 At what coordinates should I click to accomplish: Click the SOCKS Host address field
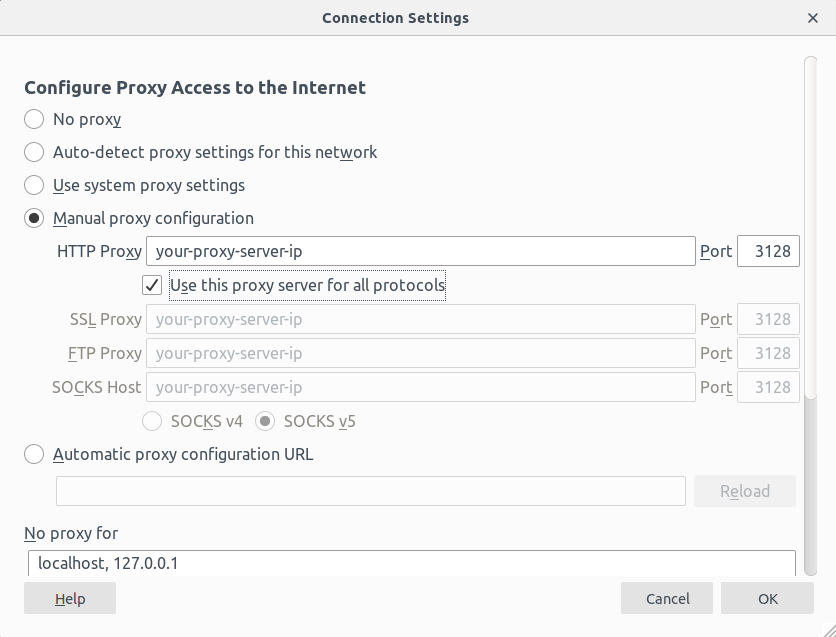click(420, 388)
